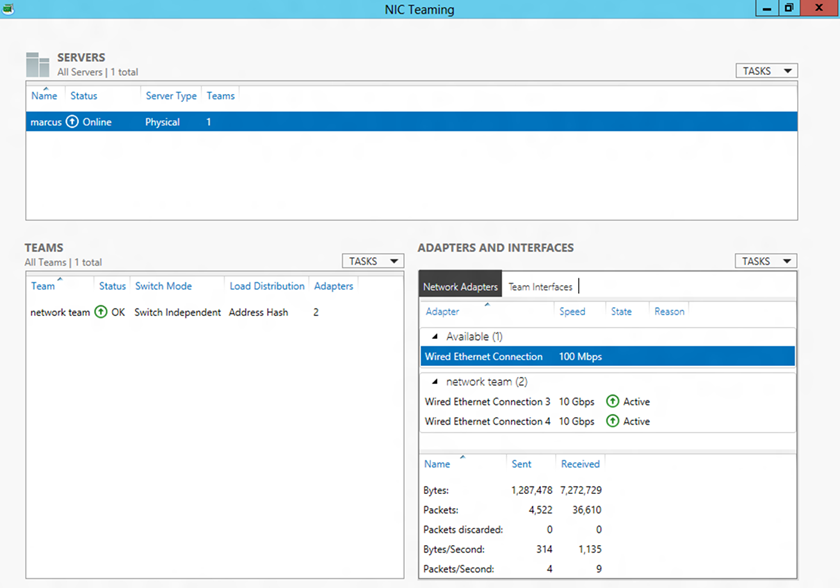Switch to the Team Interfaces tab

pos(540,287)
